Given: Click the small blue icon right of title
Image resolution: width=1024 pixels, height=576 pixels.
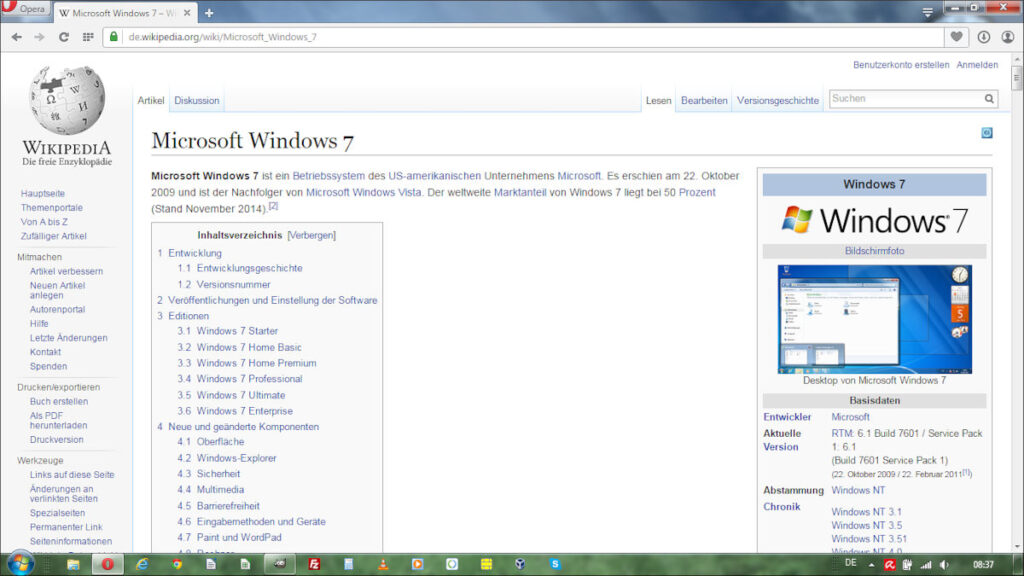Looking at the screenshot, I should point(987,133).
